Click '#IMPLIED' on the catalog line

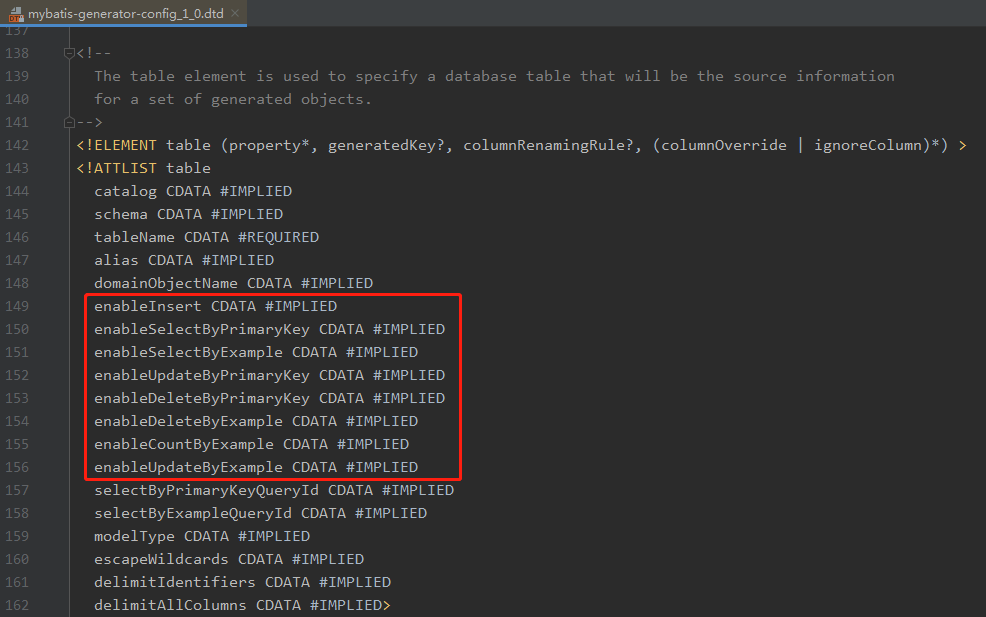(x=256, y=191)
